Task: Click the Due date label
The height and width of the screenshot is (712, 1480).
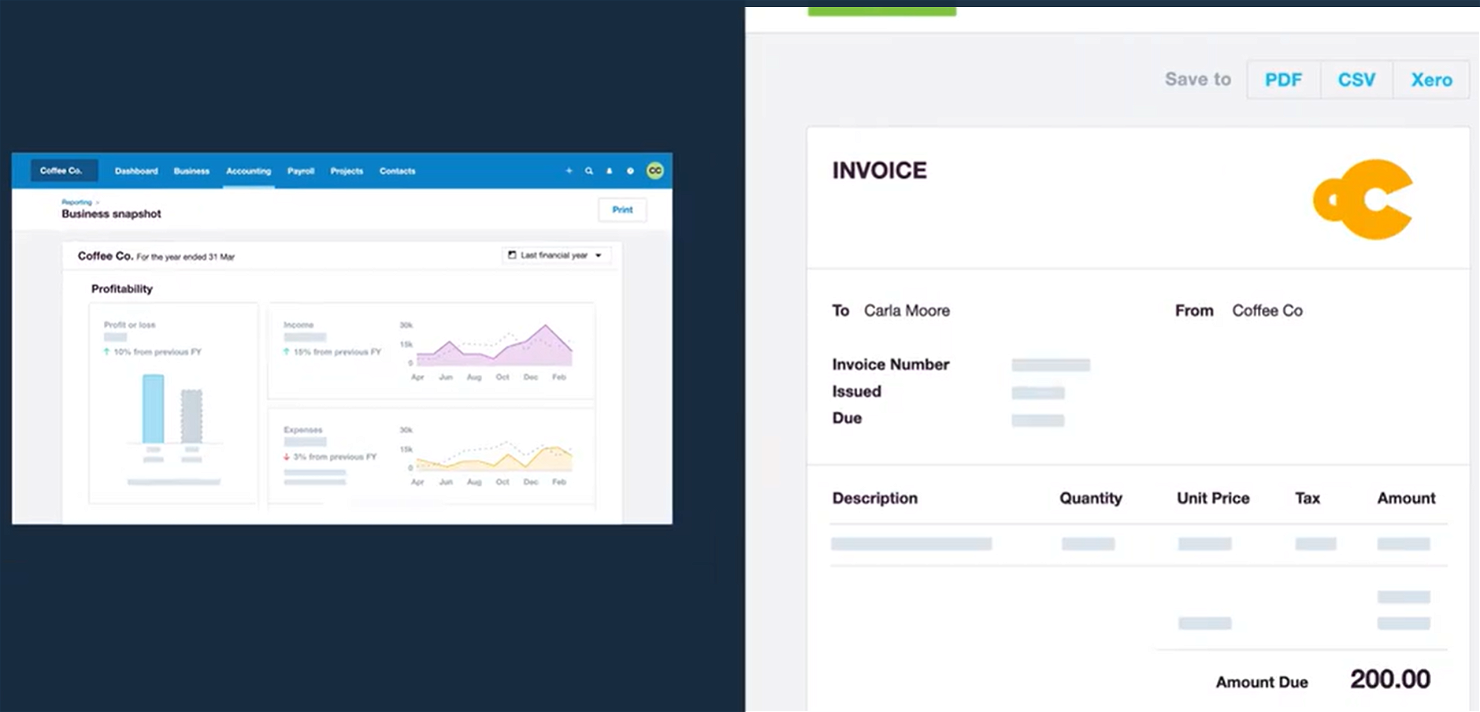Action: [847, 418]
